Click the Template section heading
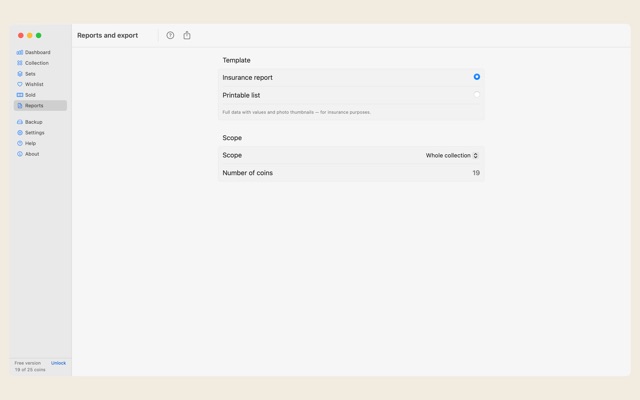 tap(236, 60)
